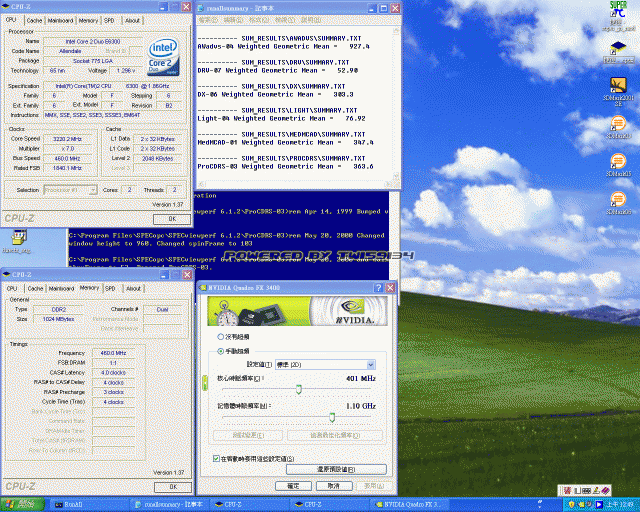The image size is (640, 512).
Task: Switch to Mainboard tab in upper CPU-Z window
Action: (60, 20)
